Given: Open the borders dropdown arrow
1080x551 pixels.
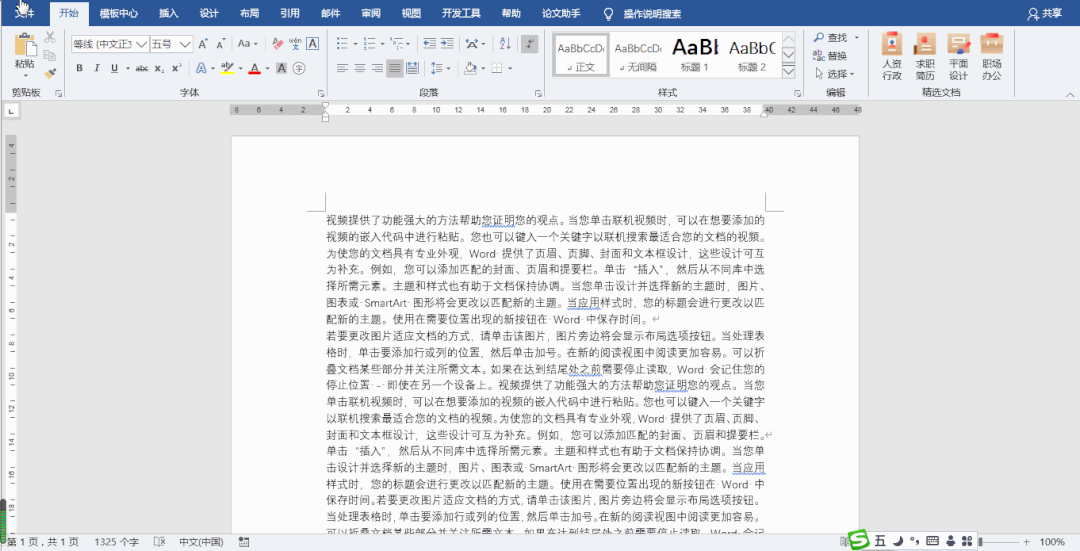Looking at the screenshot, I should click(510, 68).
